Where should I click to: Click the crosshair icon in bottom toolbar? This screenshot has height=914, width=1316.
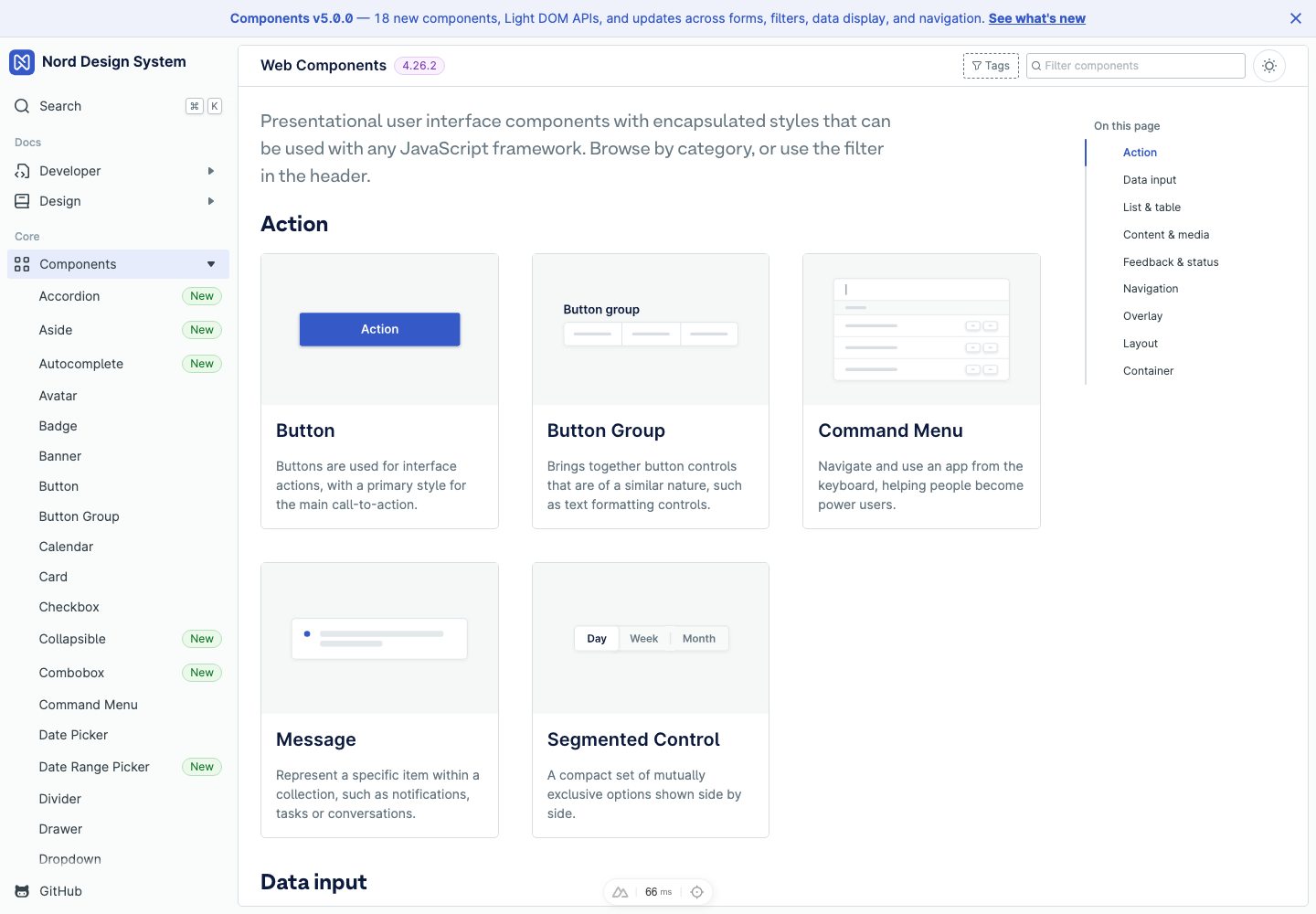[697, 892]
